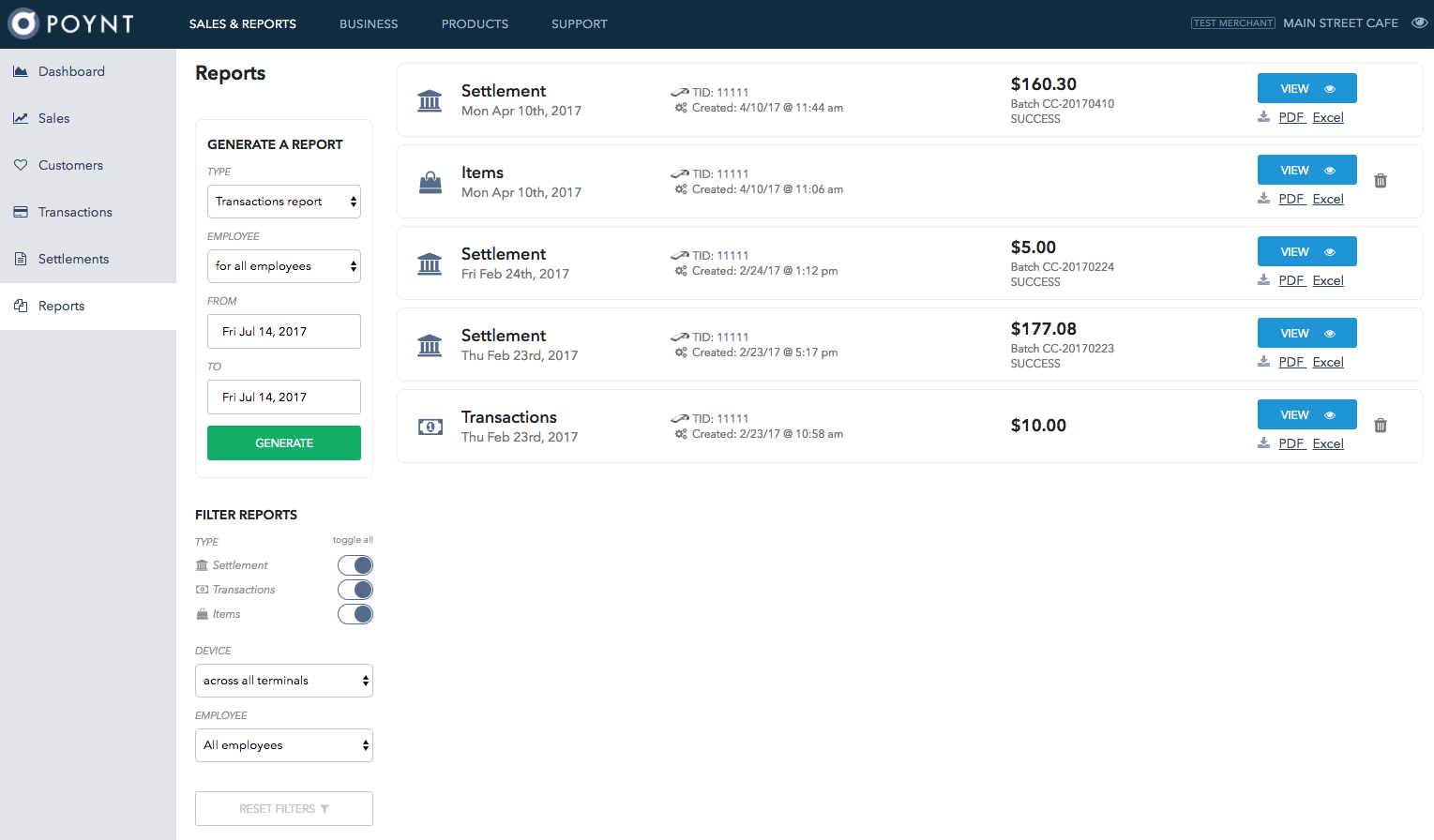Toggle the Transactions type filter switch

coord(355,590)
